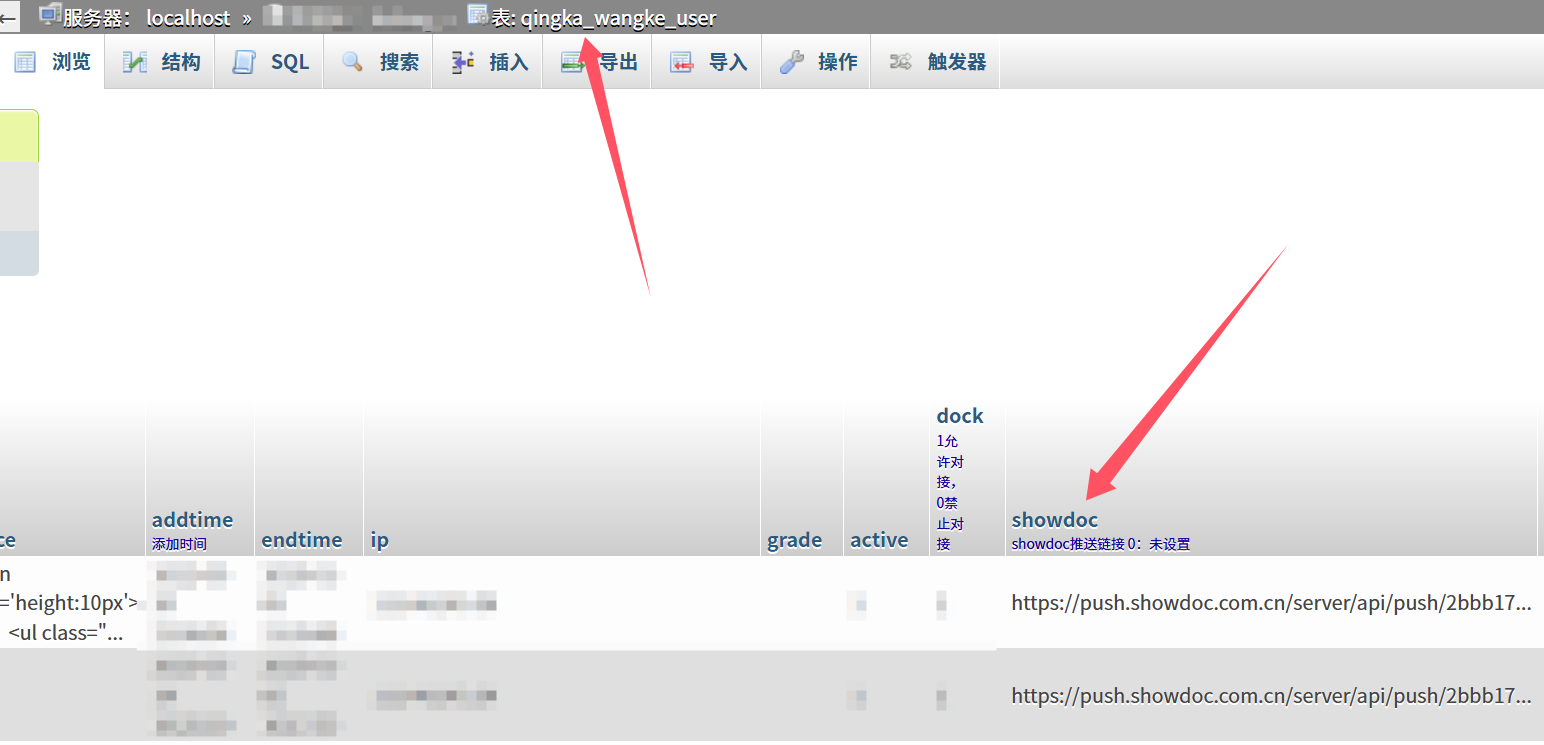Click the Browse (浏览) tab icon
The height and width of the screenshot is (745, 1544).
25,62
